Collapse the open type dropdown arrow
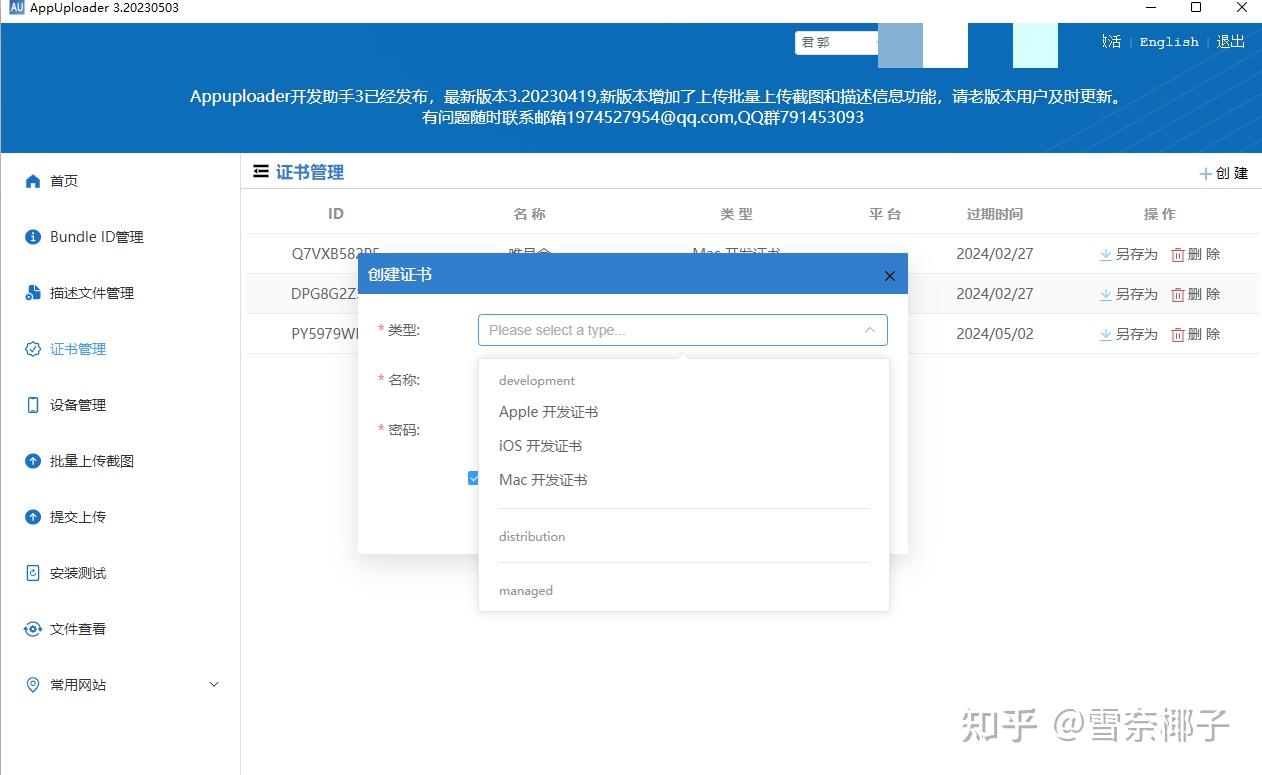1262x775 pixels. 869,328
